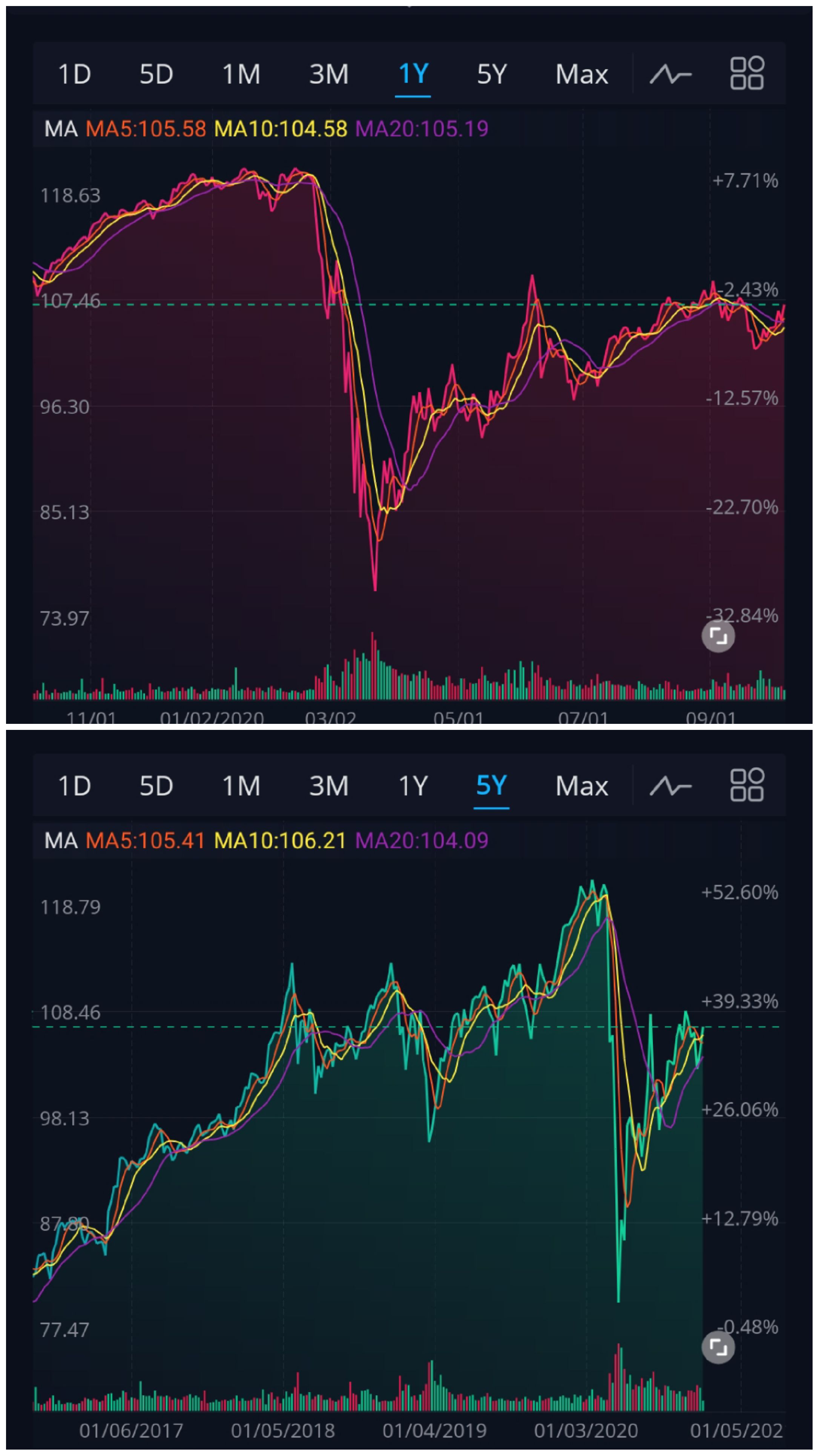This screenshot has height=1456, width=819.
Task: Open chart type line icon in top chart
Action: point(670,74)
